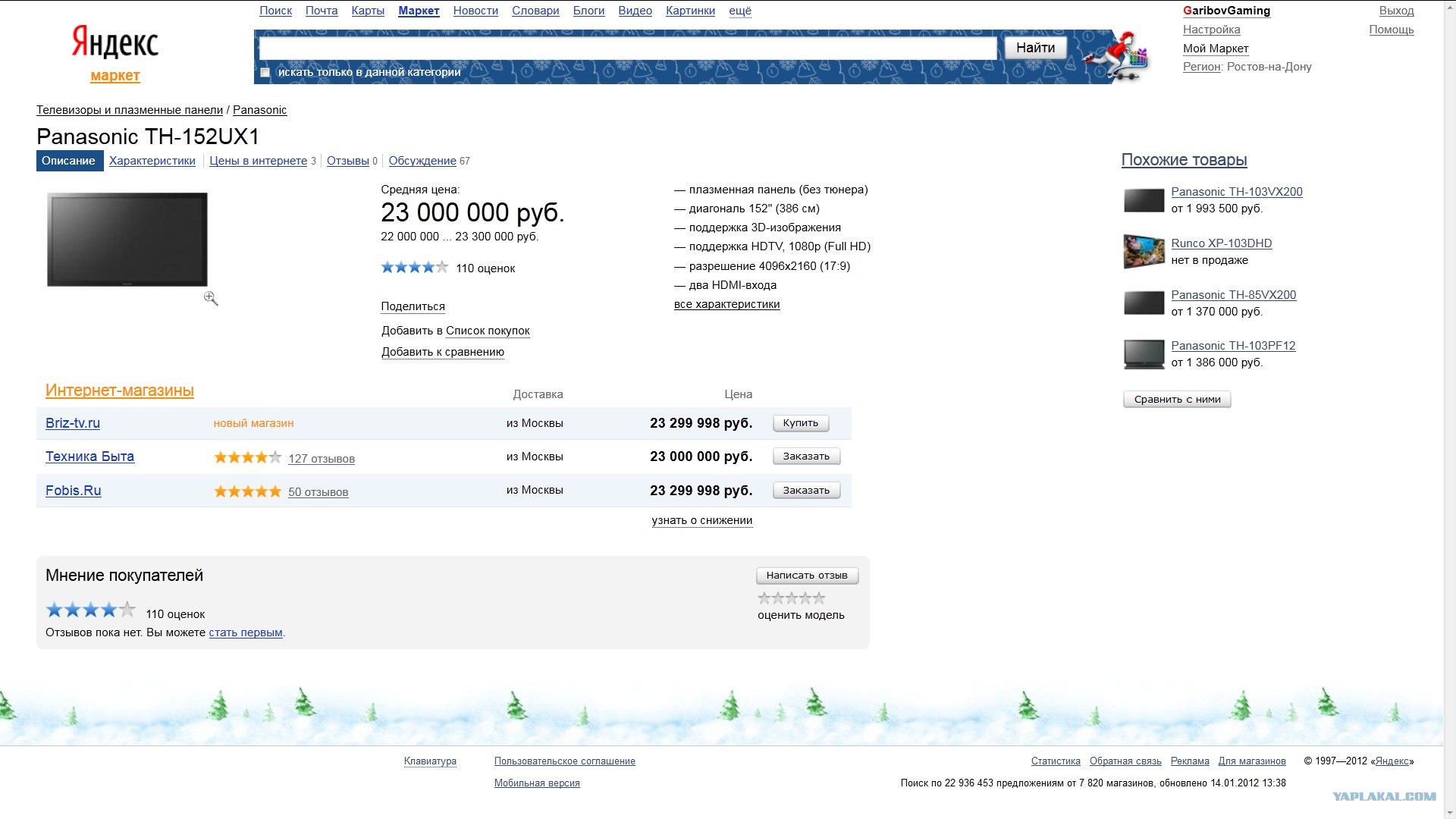
Task: Open the Panasonic TH-152UX1 product image
Action: [127, 240]
